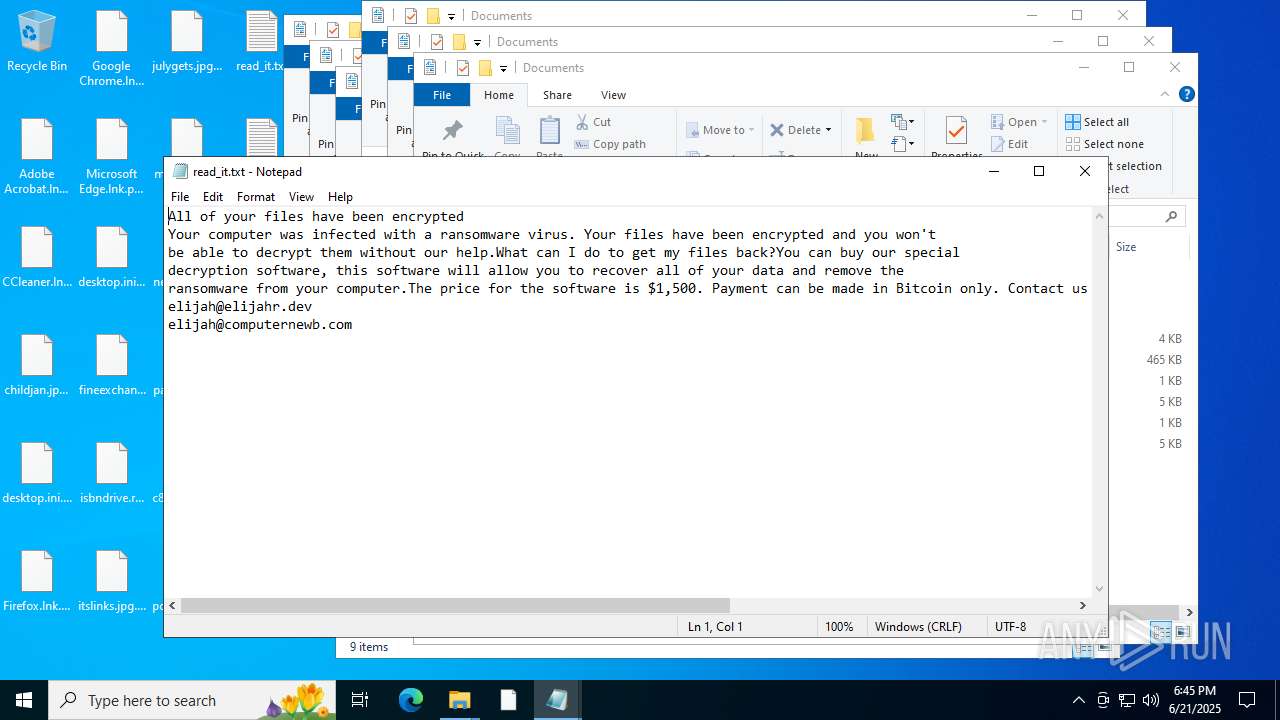Viewport: 1280px width, 720px height.
Task: Switch to Share tab in Documents window
Action: pos(557,95)
